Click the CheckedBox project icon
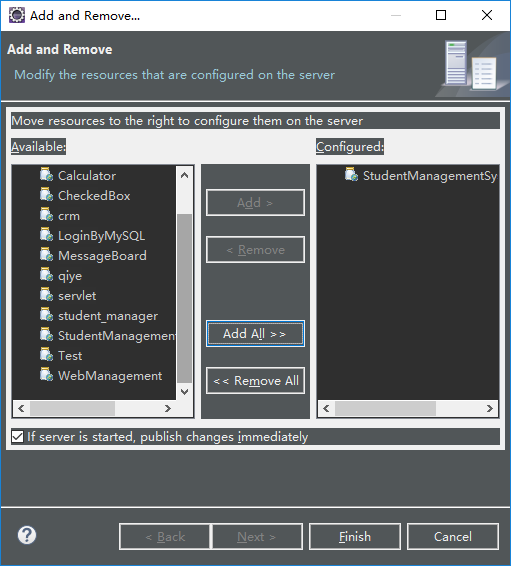The width and height of the screenshot is (511, 566). (47, 195)
